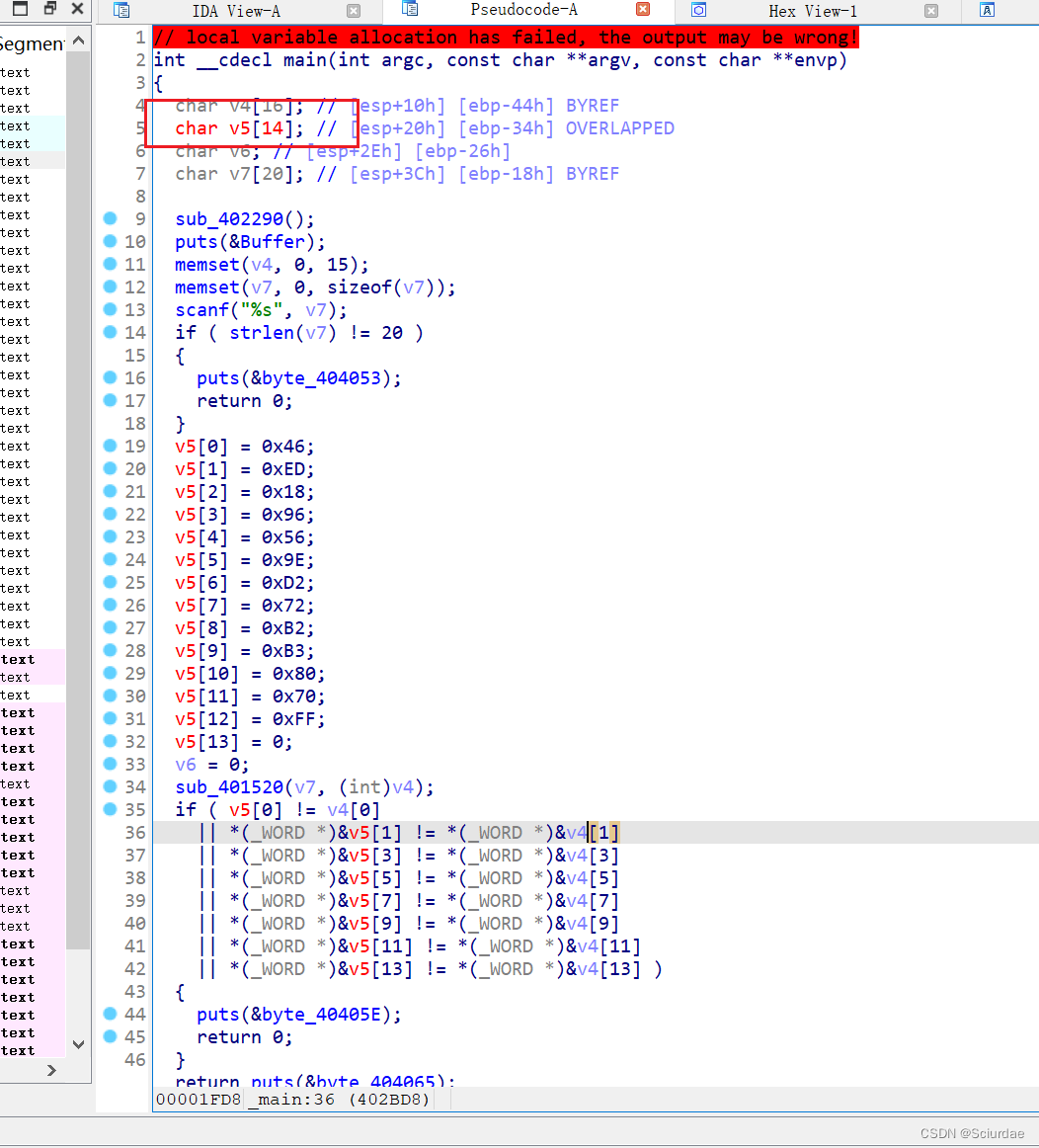1039x1148 pixels.
Task: Close the Hex View-1 tab
Action: (930, 11)
